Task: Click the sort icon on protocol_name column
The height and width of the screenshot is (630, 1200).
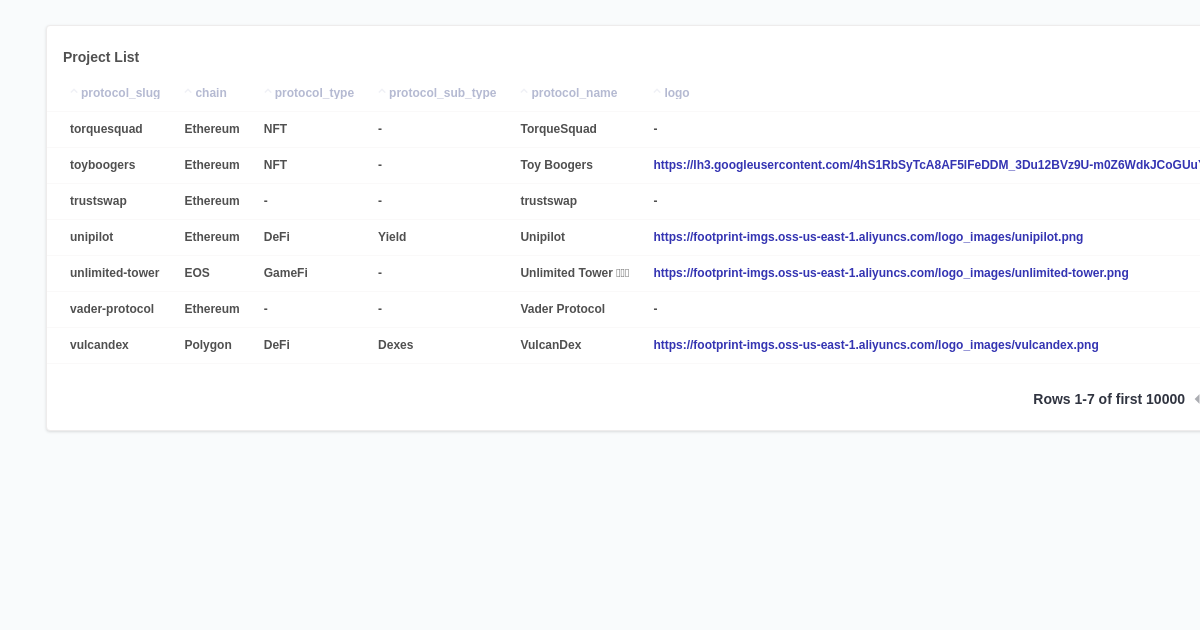Action: pyautogui.click(x=524, y=92)
